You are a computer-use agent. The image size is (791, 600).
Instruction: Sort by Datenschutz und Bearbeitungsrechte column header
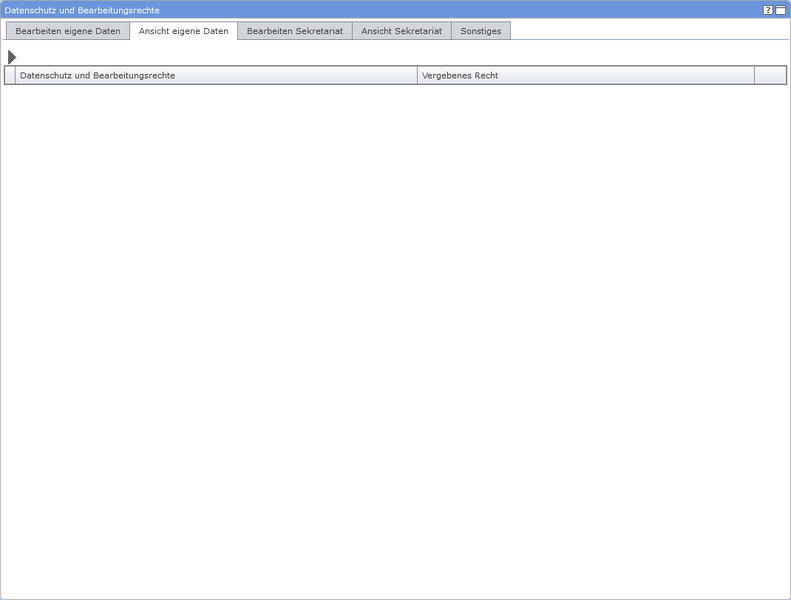tap(215, 76)
